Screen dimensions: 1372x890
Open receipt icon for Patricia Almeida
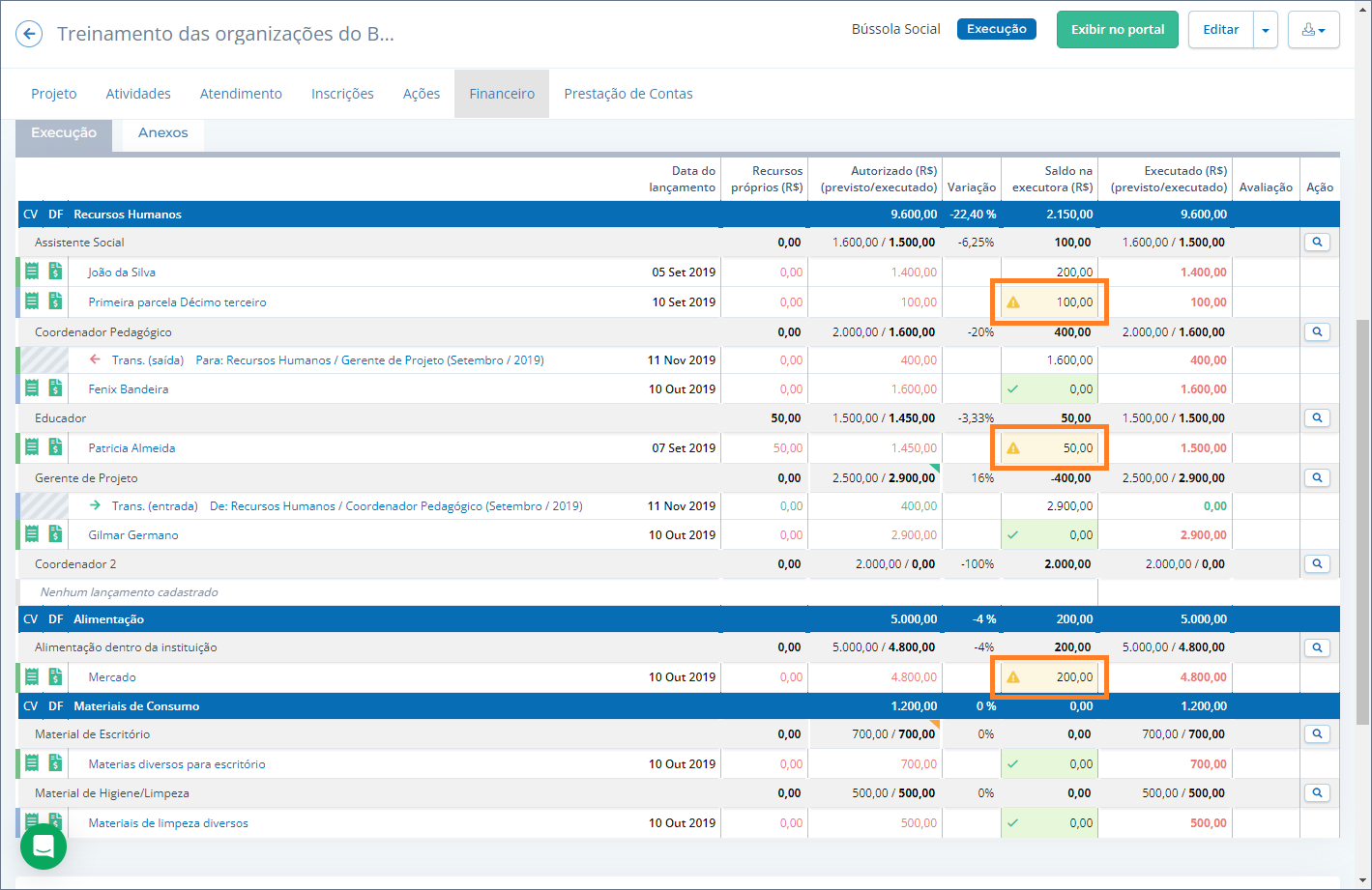pos(32,447)
